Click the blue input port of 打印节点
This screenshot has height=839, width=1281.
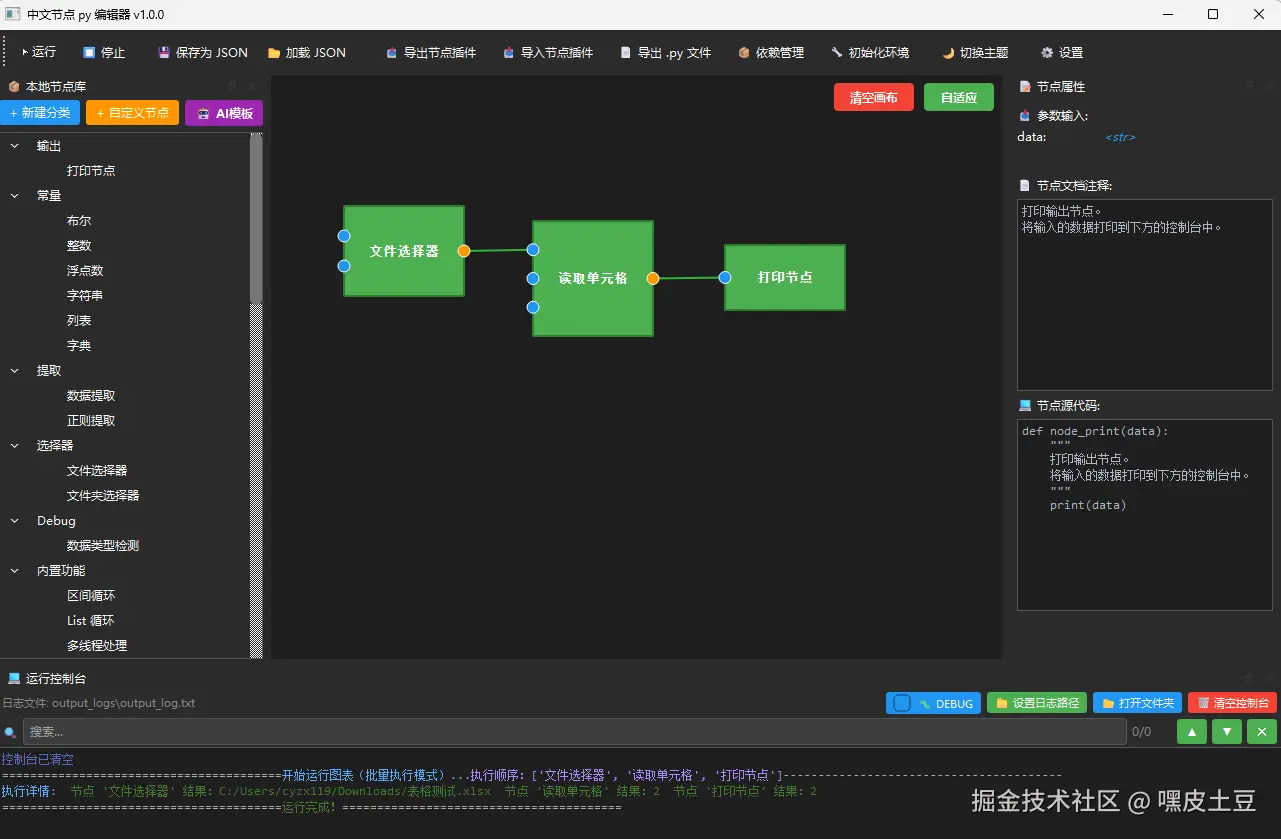pyautogui.click(x=725, y=277)
